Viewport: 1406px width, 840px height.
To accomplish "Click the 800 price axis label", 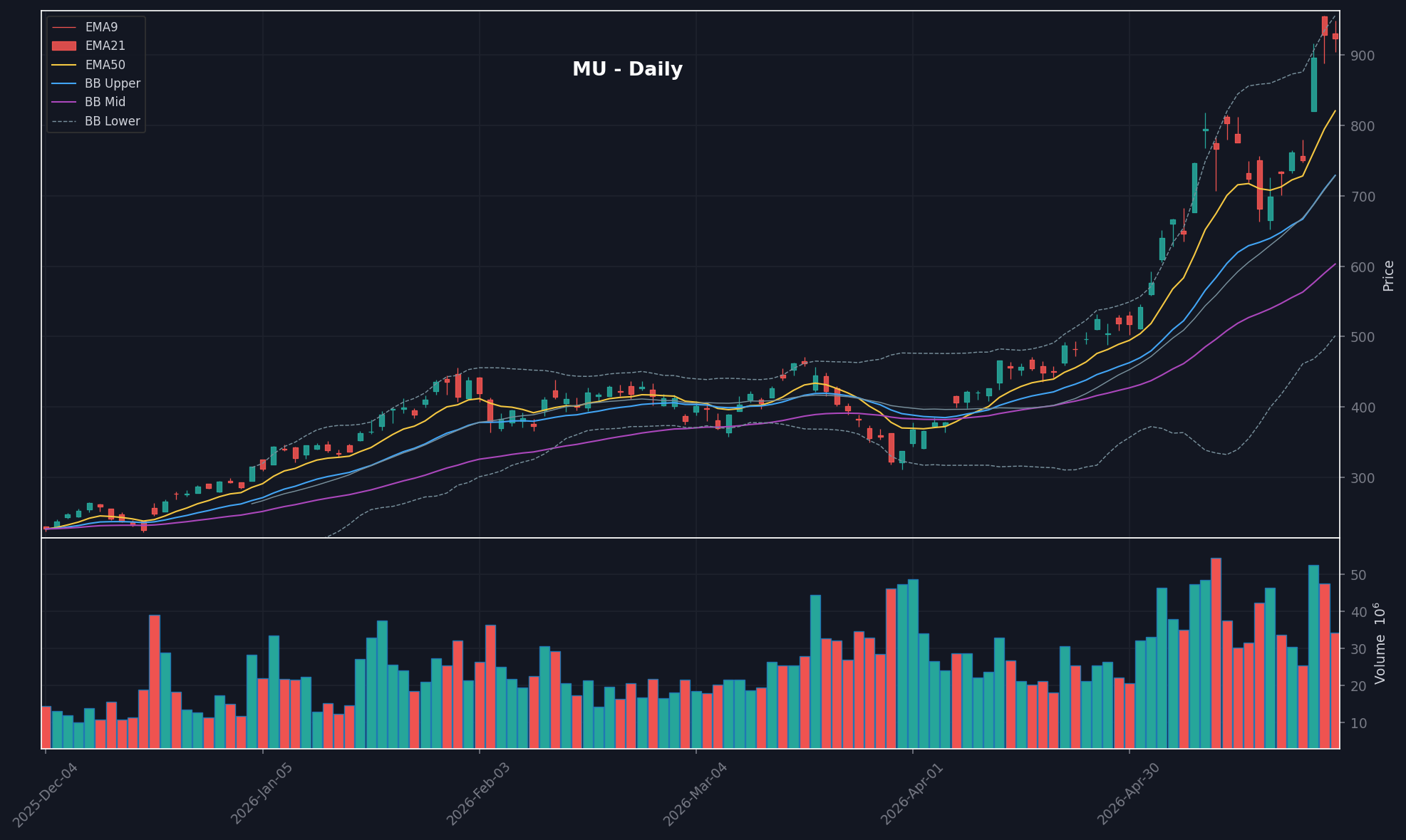I will 1363,126.
